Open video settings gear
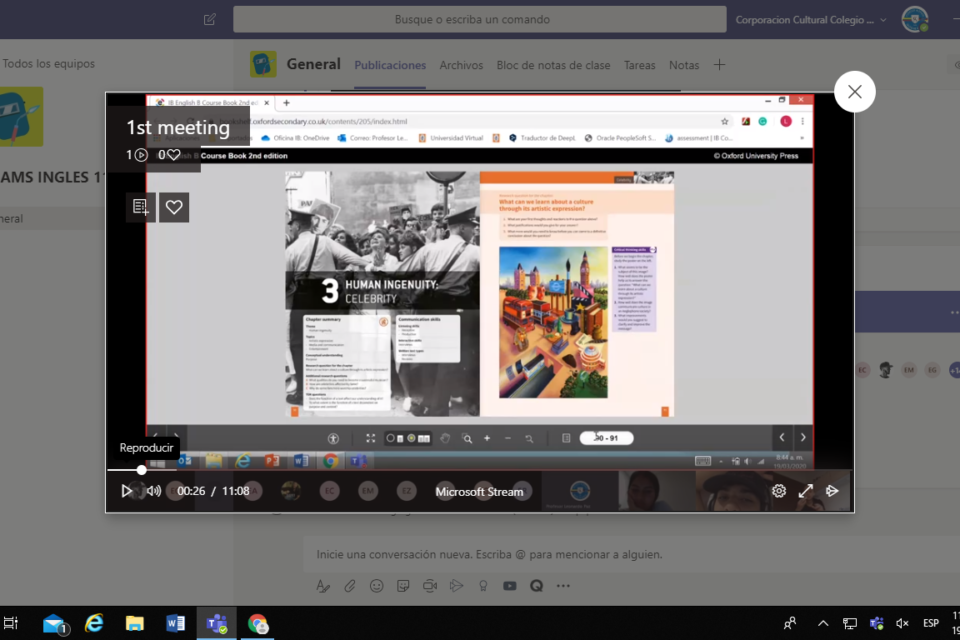960x640 pixels. pos(779,491)
